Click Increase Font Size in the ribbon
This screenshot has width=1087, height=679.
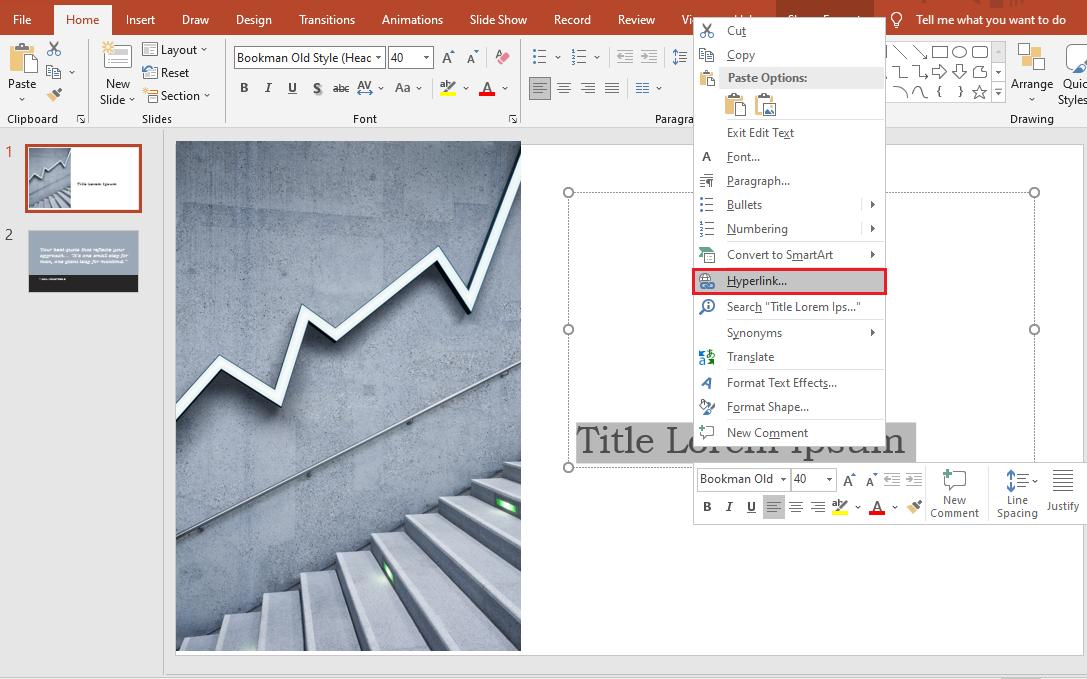[x=447, y=58]
